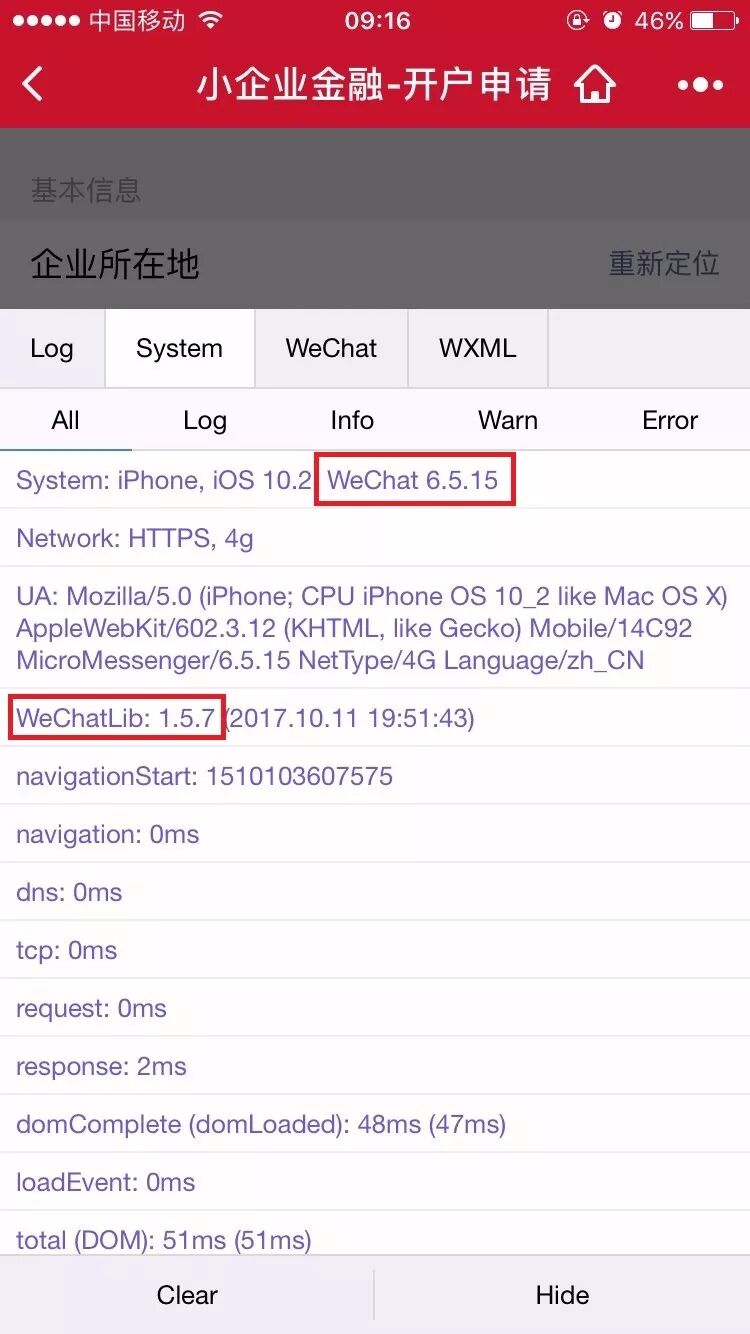This screenshot has width=750, height=1334.
Task: Select the request: 0ms row
Action: 375,1008
